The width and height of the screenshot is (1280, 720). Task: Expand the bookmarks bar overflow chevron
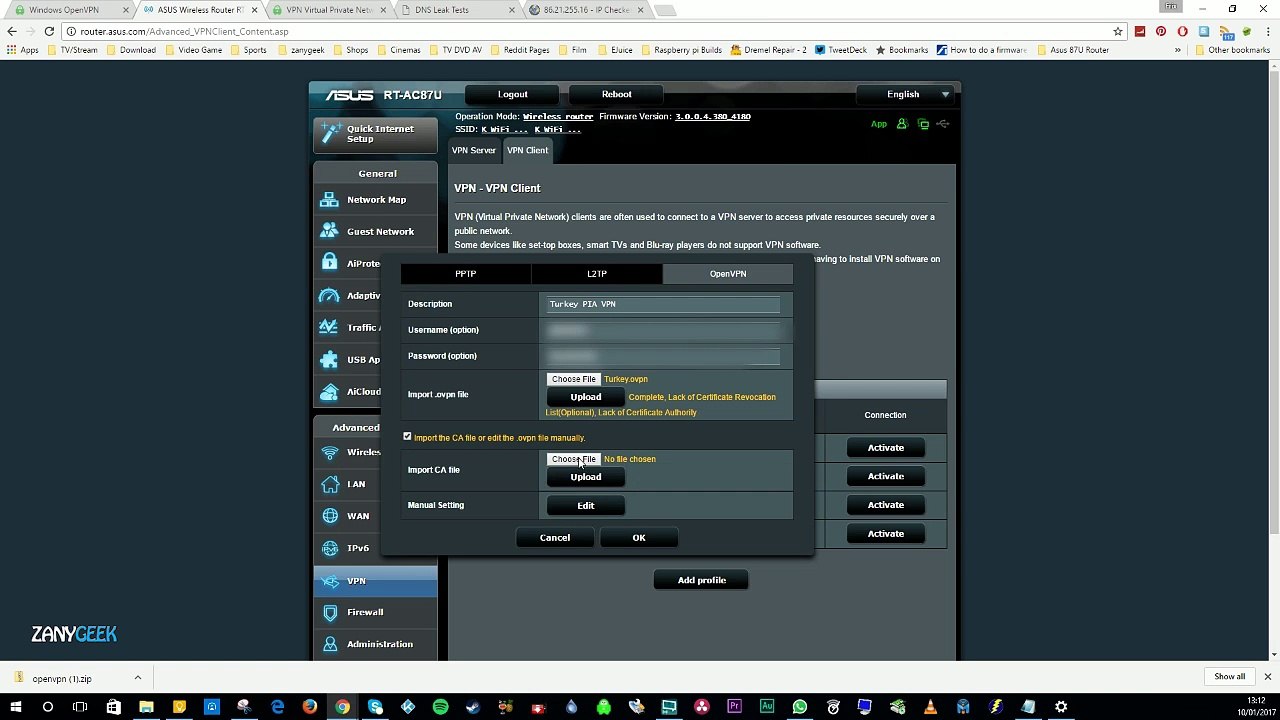click(x=1179, y=50)
